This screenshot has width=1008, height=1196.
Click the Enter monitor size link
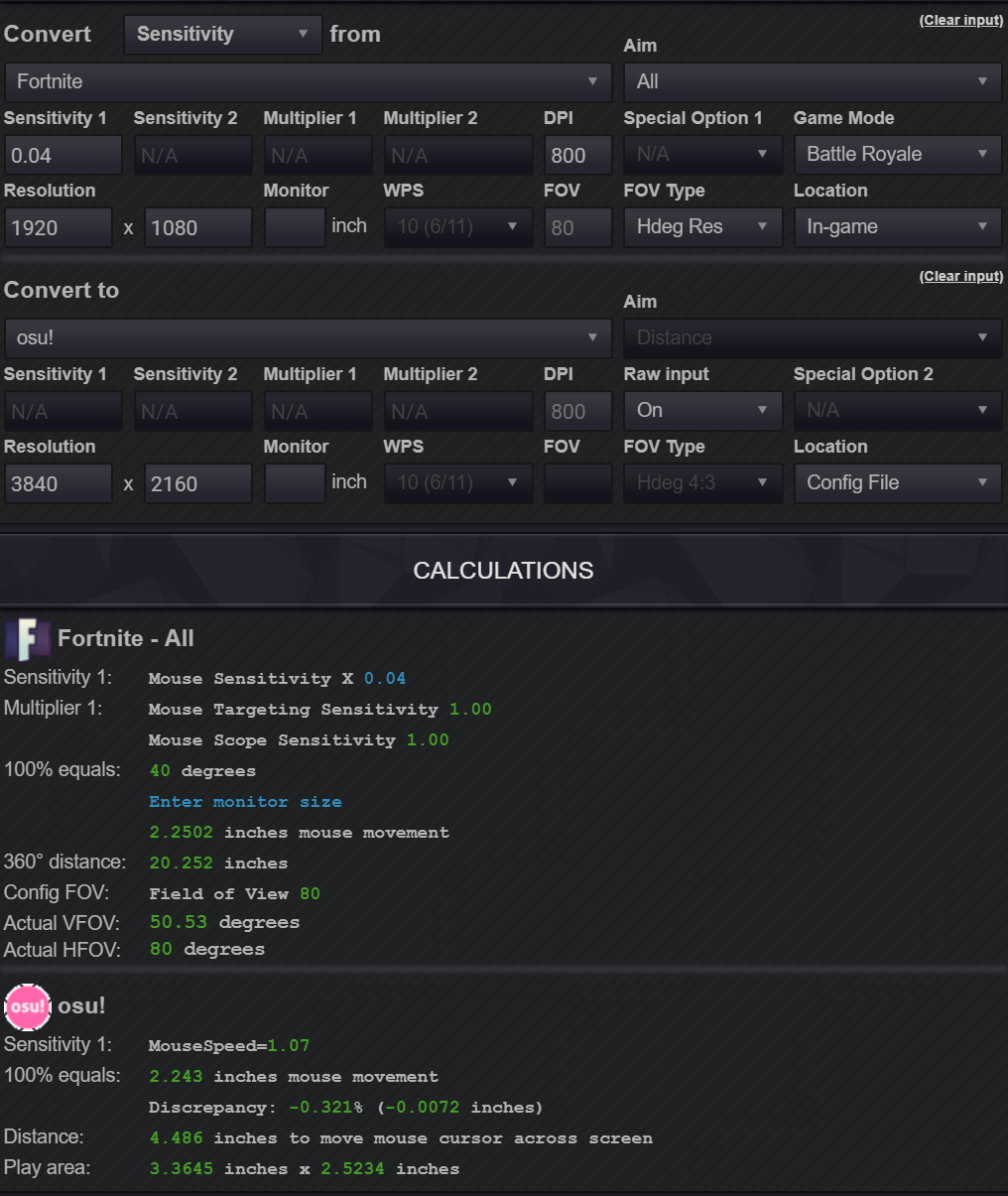tap(245, 802)
